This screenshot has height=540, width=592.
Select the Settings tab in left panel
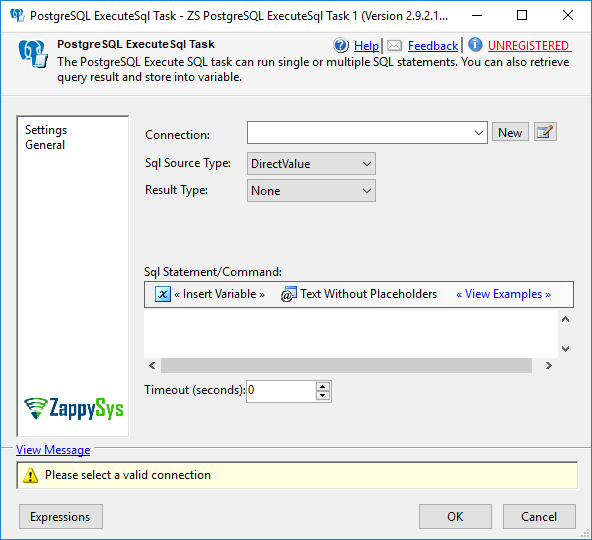46,130
